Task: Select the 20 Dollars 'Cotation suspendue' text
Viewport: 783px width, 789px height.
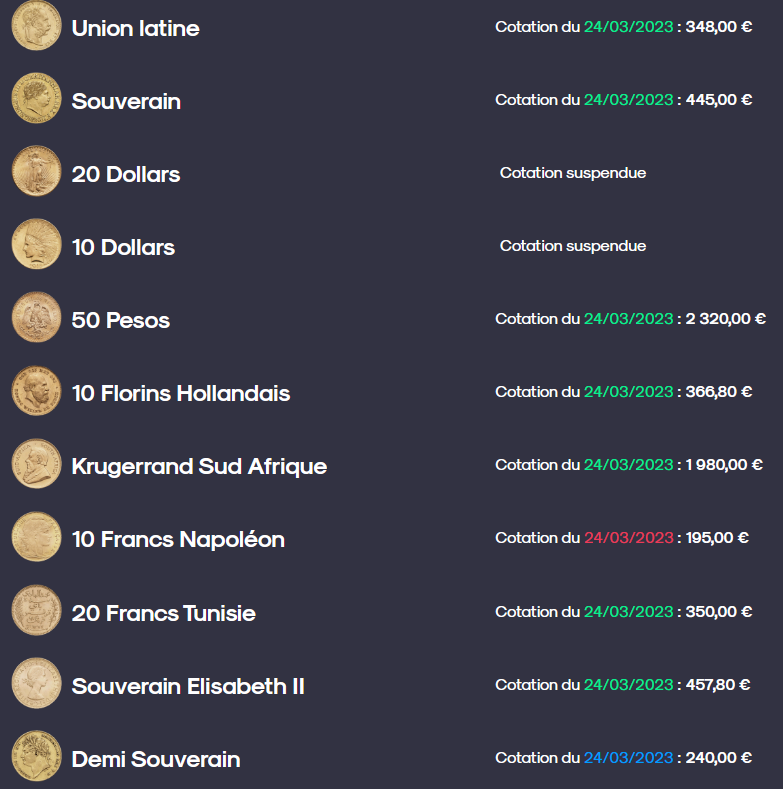Action: (573, 173)
